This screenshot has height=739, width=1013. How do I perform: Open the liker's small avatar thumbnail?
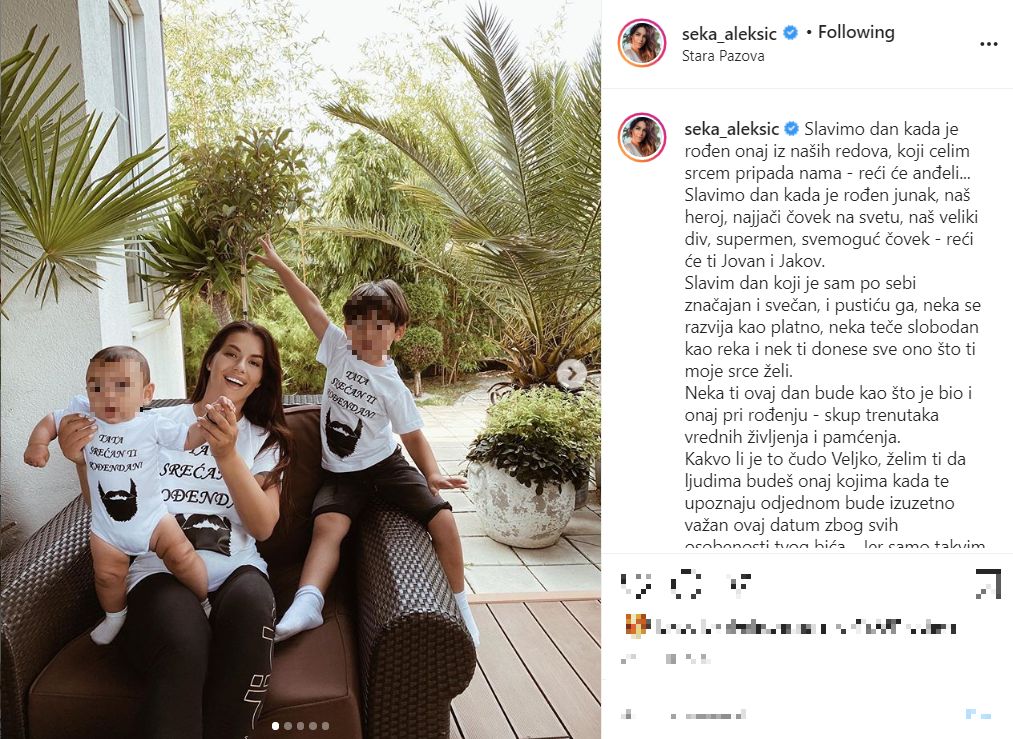636,626
